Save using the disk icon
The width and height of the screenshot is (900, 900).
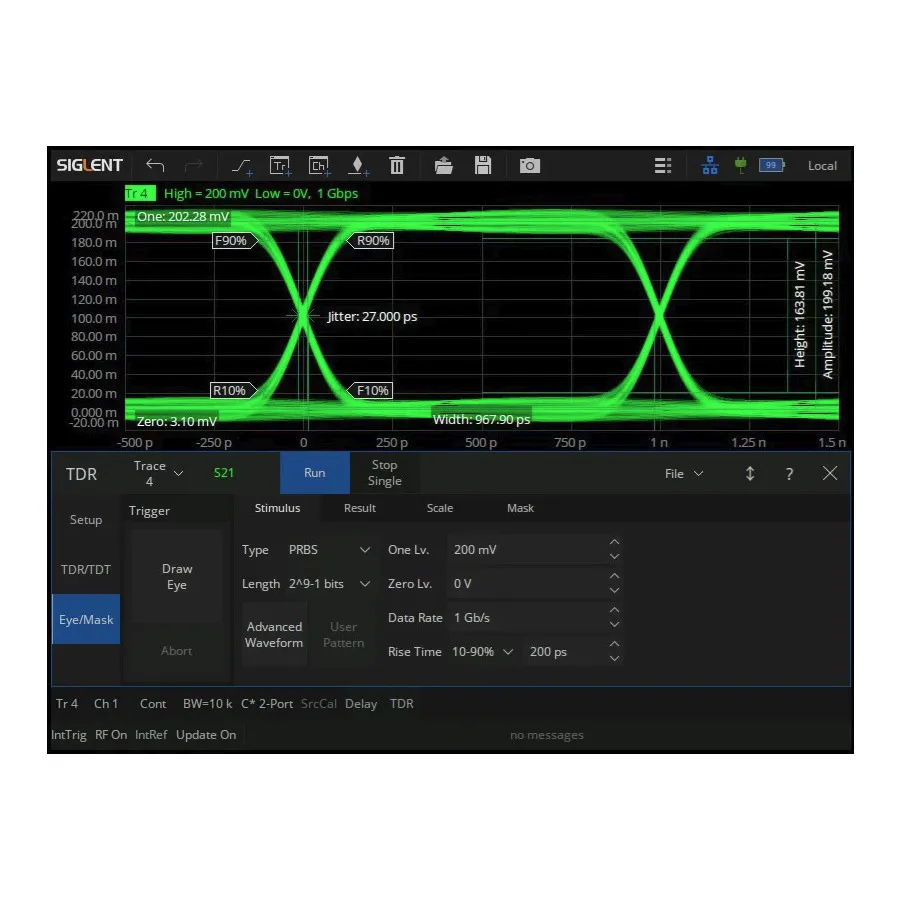click(x=483, y=165)
